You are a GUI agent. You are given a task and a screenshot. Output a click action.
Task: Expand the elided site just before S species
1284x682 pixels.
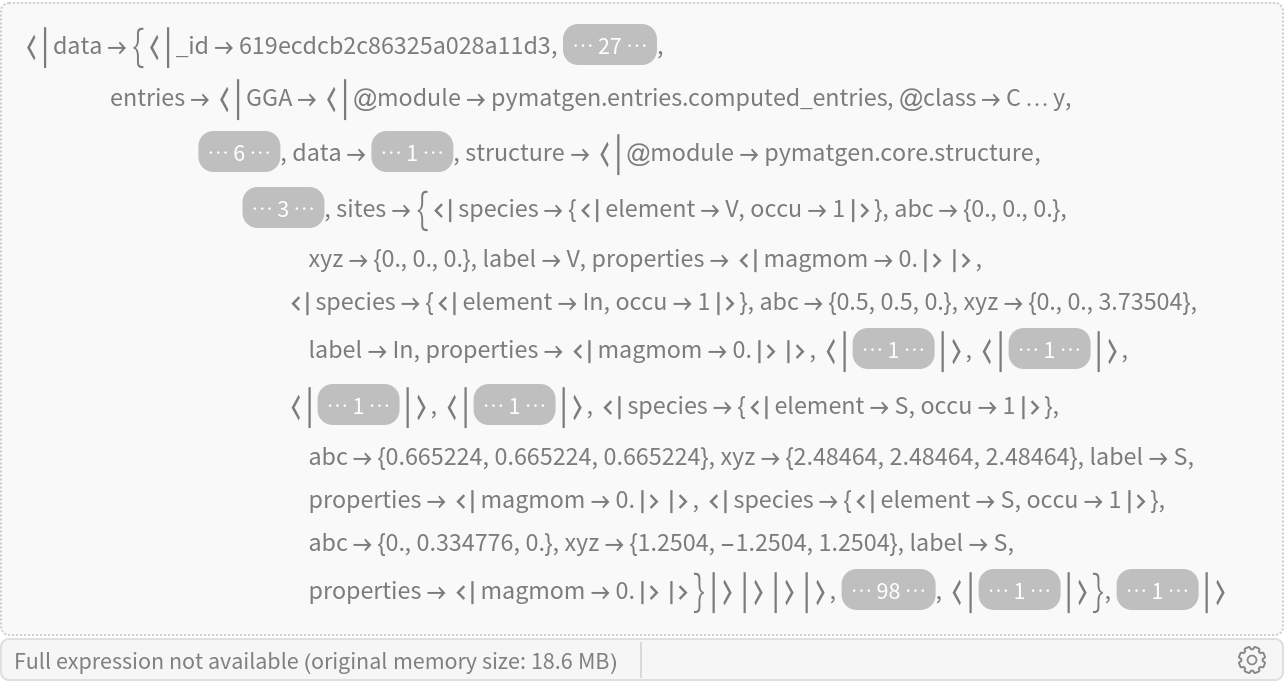[x=514, y=406]
